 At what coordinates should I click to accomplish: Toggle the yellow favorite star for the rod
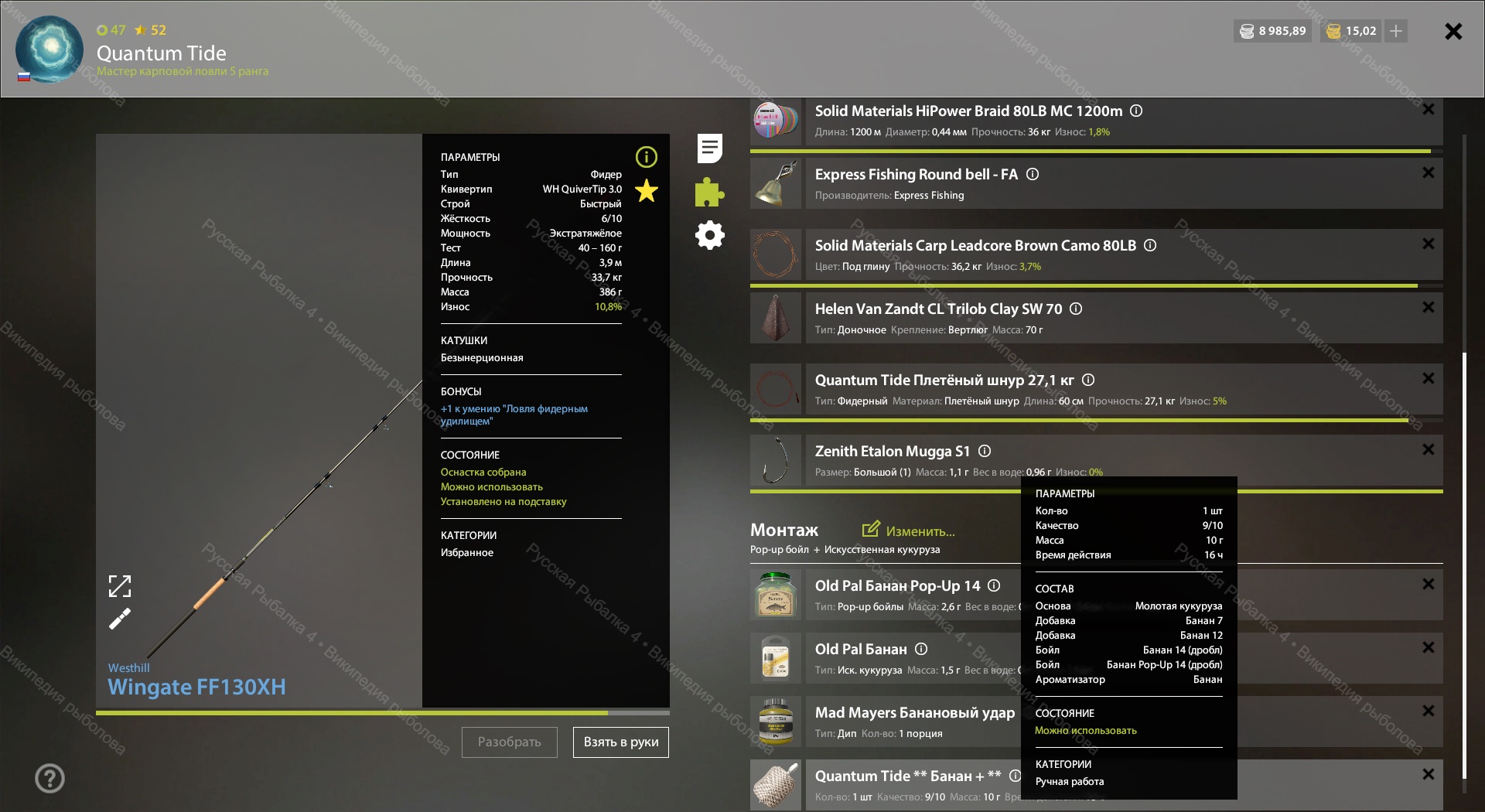click(x=647, y=190)
